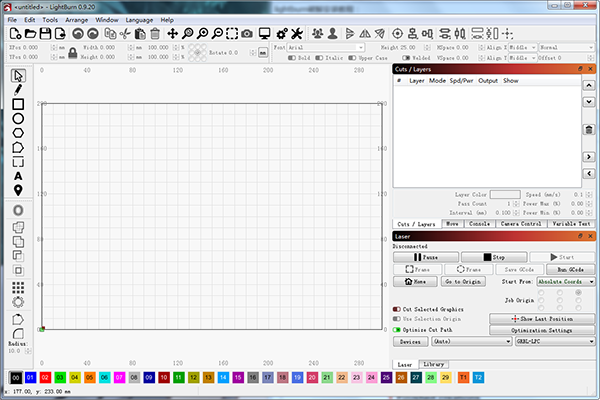Image resolution: width=600 pixels, height=400 pixels.
Task: Click the Frame Selection dashed-box icon
Action: 232,34
